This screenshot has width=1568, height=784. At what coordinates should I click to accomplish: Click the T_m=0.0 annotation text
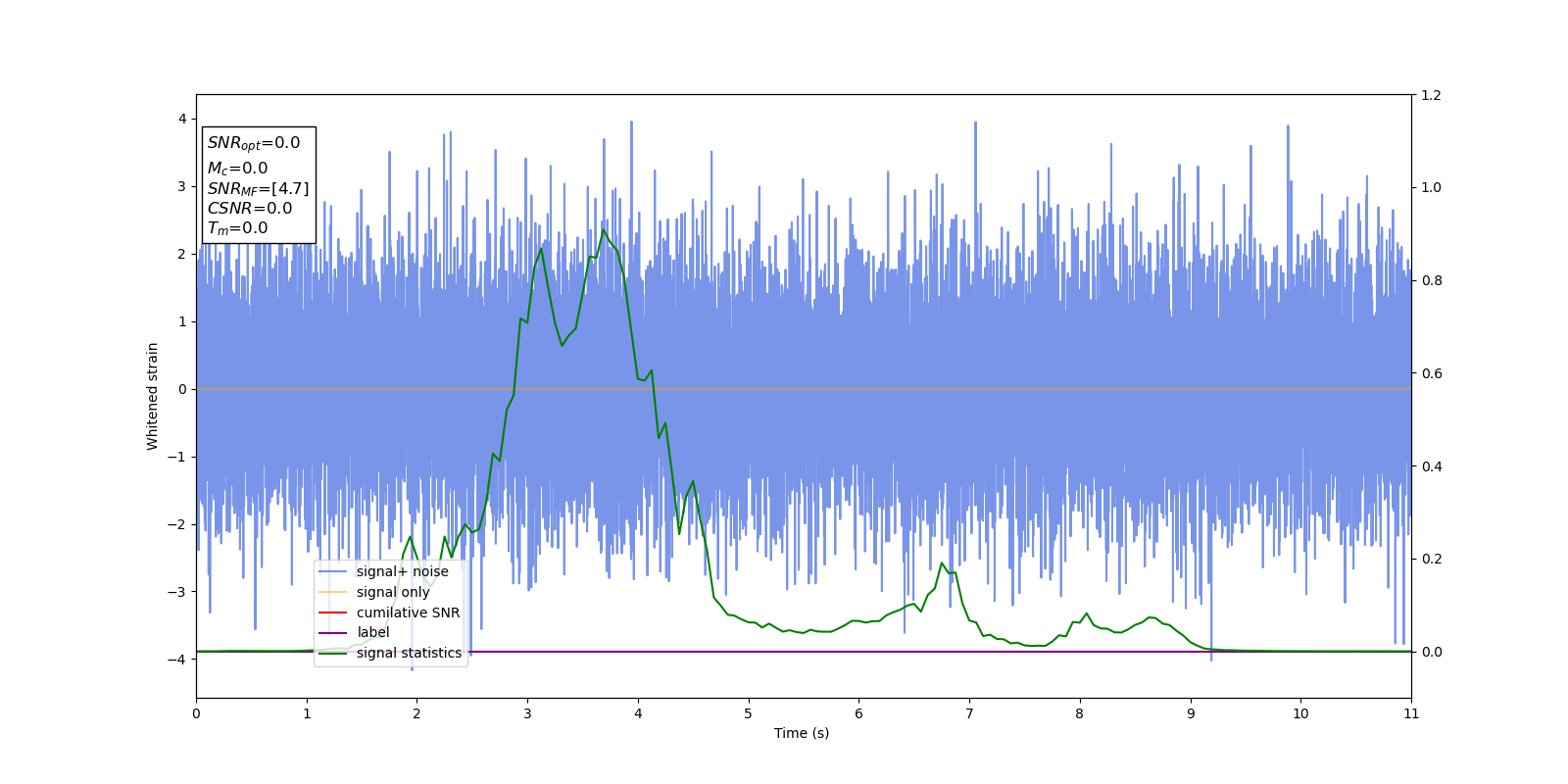(237, 228)
